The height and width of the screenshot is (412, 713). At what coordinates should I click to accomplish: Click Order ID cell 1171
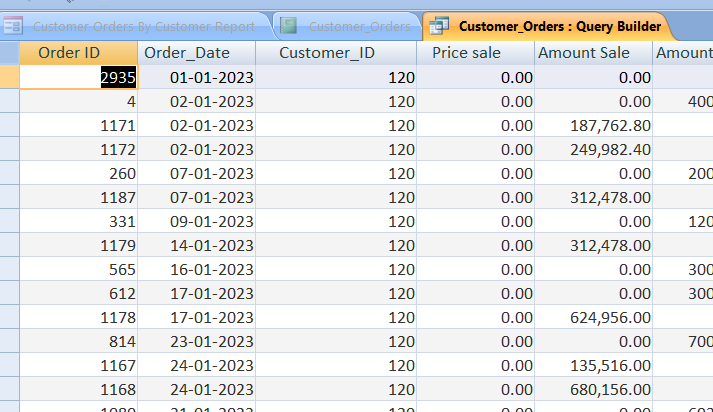click(x=78, y=126)
